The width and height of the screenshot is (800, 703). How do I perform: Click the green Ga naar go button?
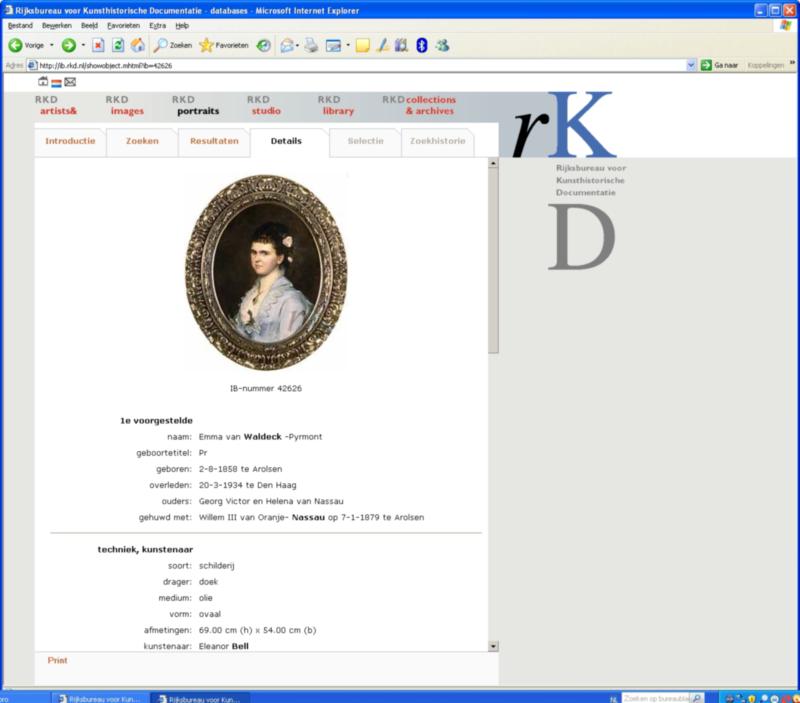coord(720,65)
